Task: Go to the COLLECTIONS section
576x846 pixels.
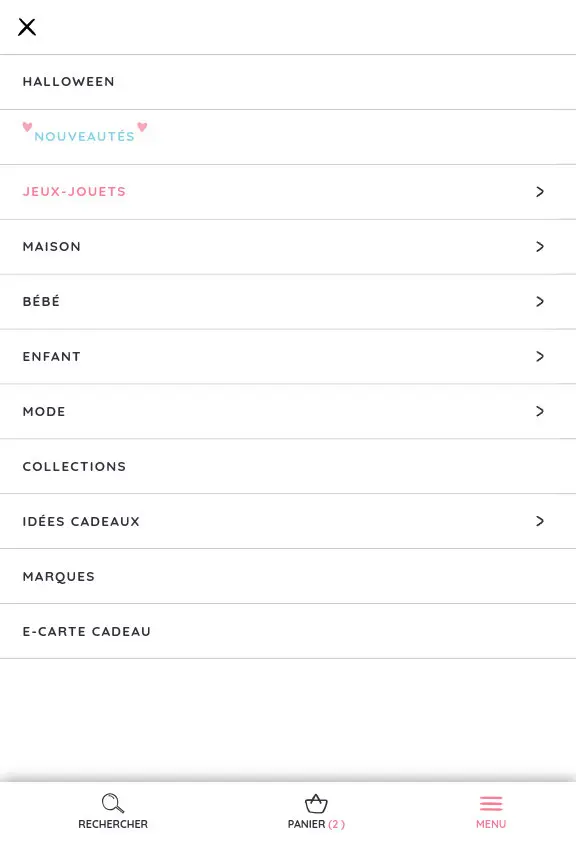Action: 74,466
